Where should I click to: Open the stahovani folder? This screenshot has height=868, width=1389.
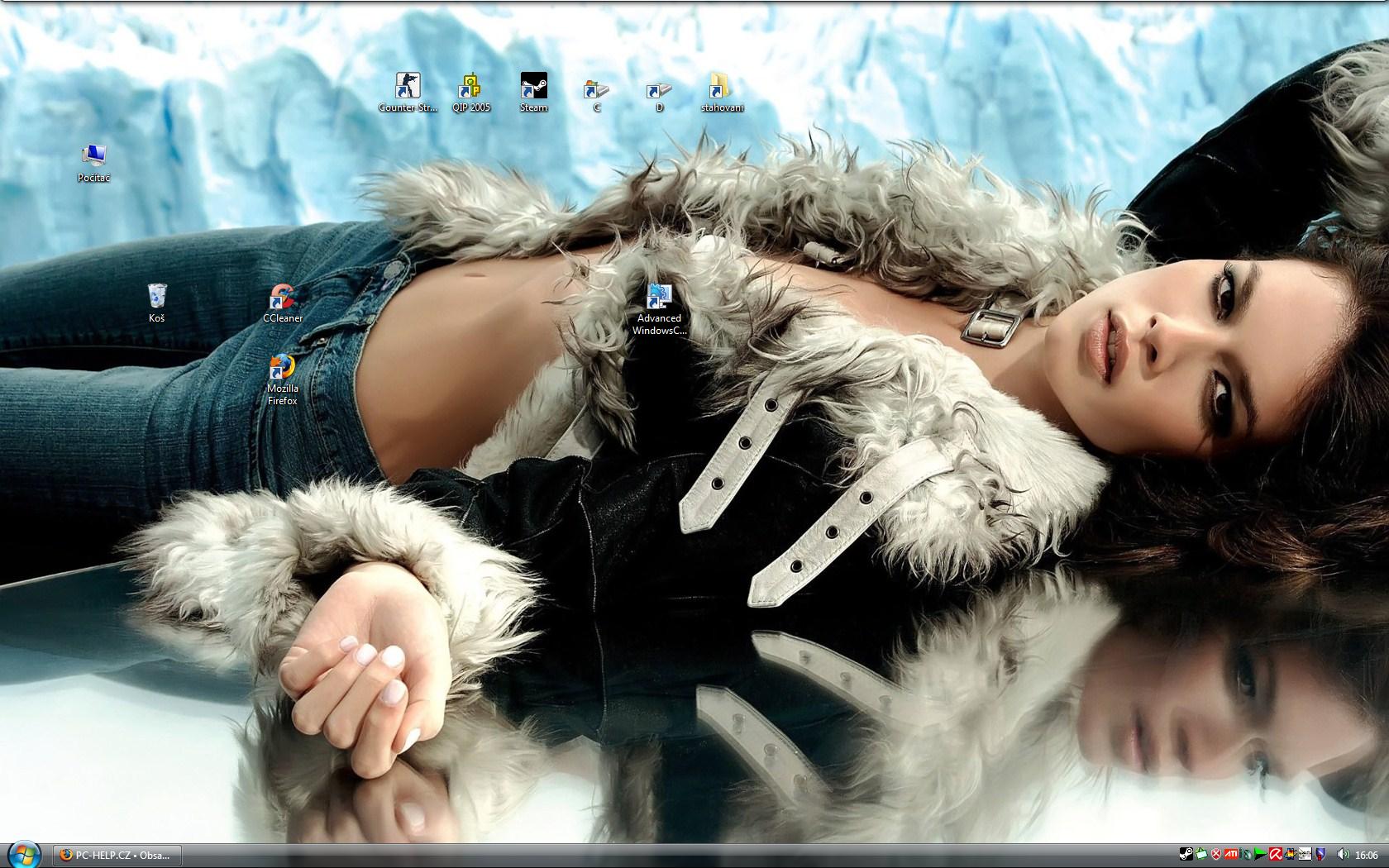(721, 87)
